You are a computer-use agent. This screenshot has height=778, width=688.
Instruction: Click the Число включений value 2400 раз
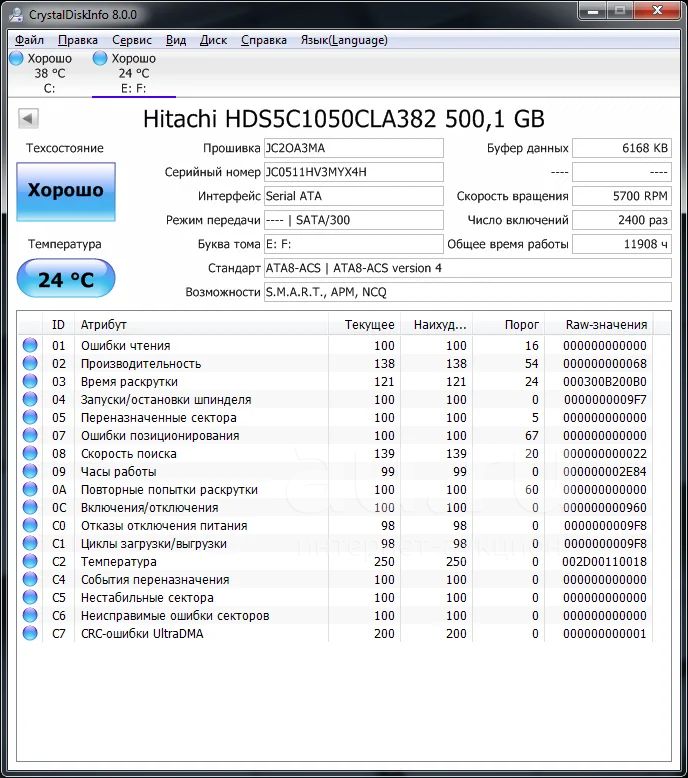pyautogui.click(x=622, y=220)
